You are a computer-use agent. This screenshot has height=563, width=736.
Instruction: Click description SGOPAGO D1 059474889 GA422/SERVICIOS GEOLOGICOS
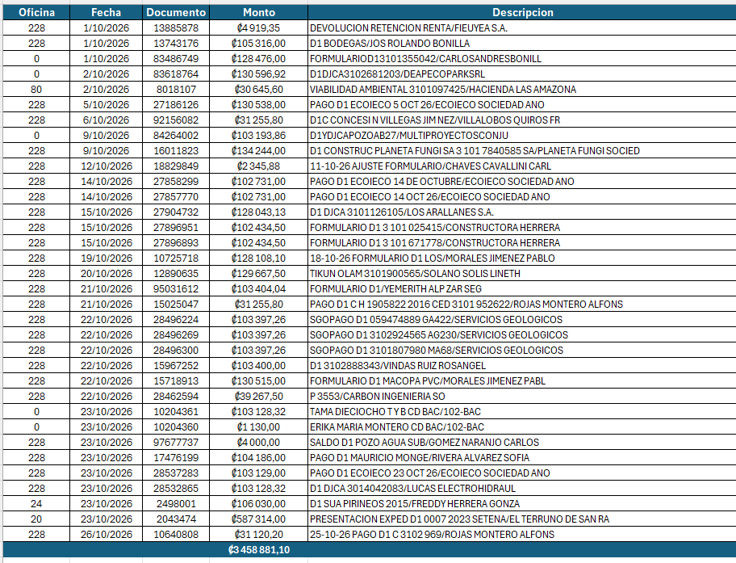pyautogui.click(x=436, y=319)
